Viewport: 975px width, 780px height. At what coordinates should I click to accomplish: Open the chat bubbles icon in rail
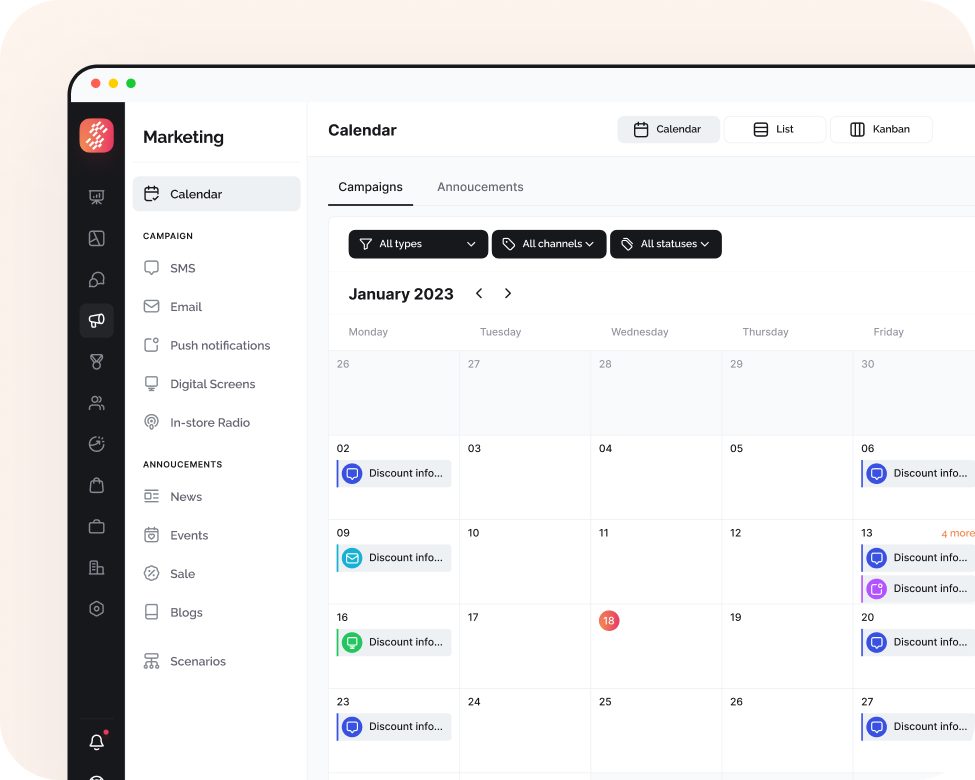click(96, 279)
